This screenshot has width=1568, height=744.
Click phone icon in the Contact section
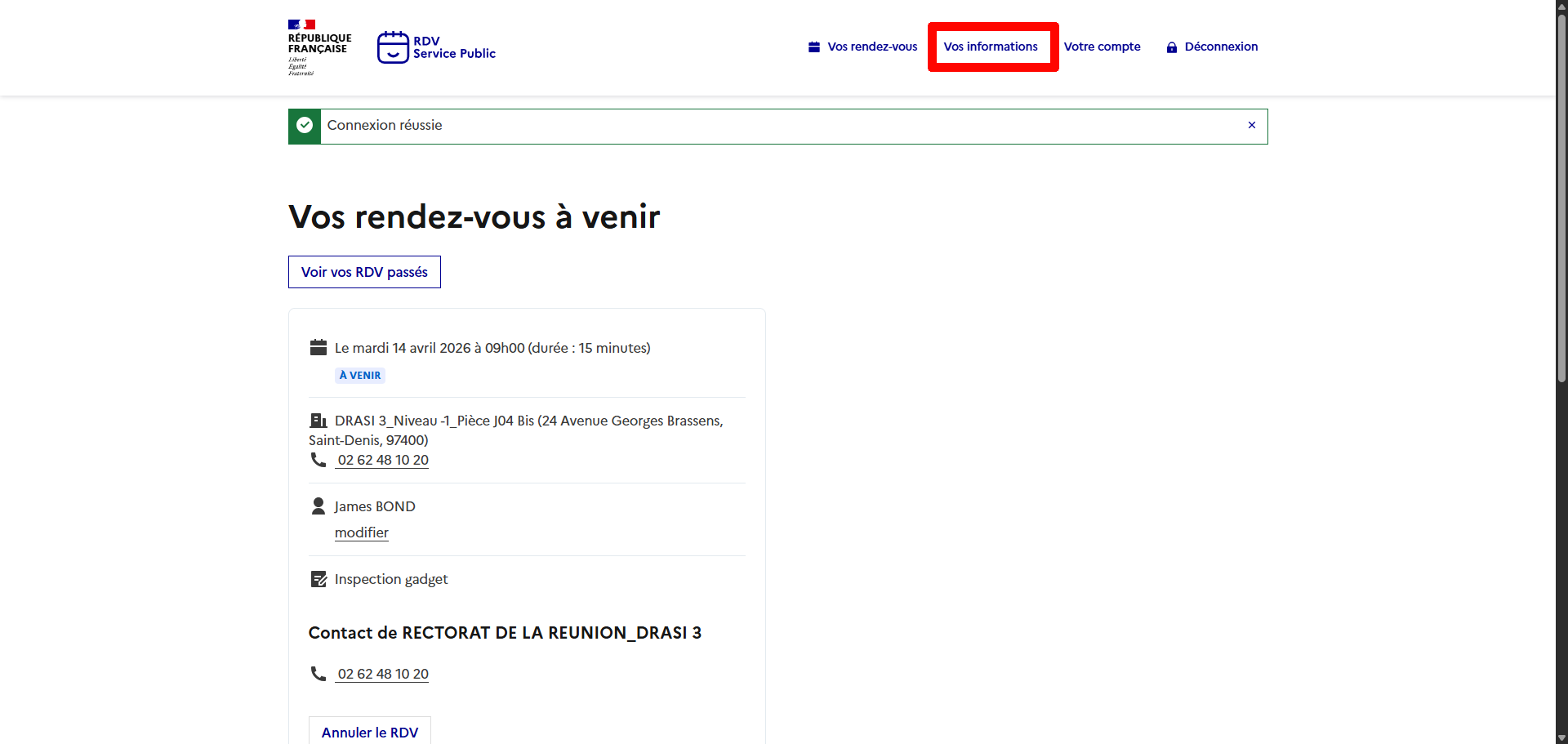(318, 674)
